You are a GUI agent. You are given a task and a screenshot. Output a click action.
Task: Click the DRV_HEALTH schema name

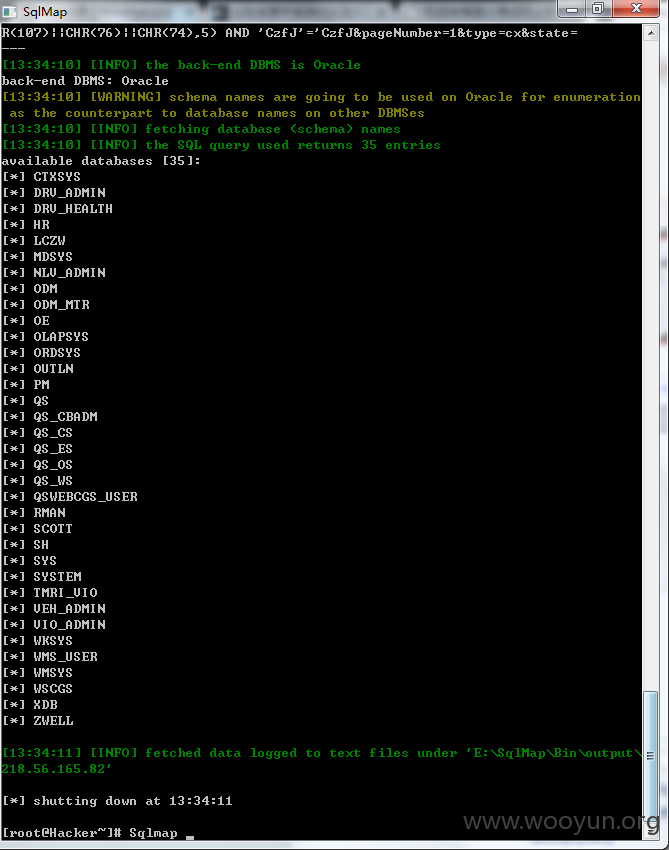(73, 209)
